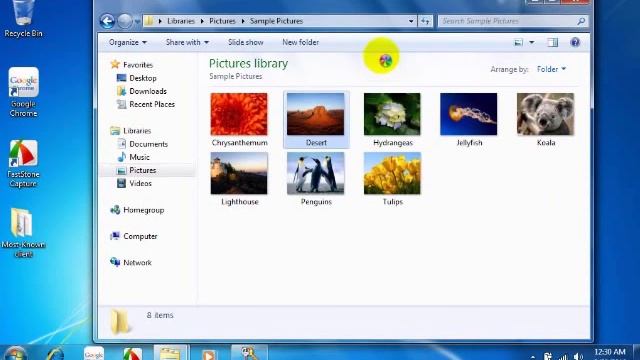
Task: Show the preview pane
Action: click(553, 42)
